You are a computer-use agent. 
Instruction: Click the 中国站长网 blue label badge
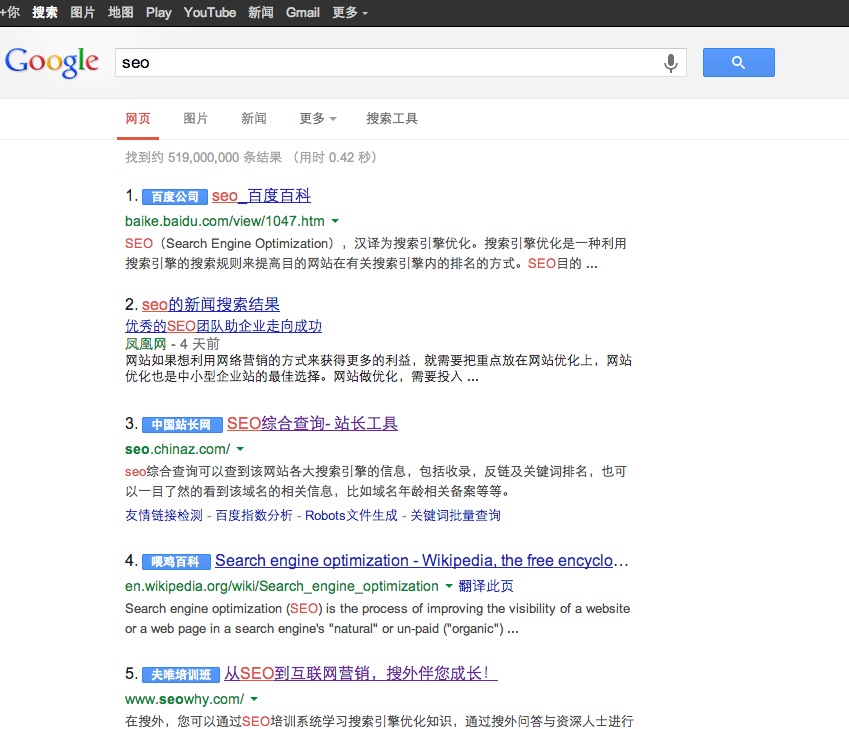pos(182,425)
